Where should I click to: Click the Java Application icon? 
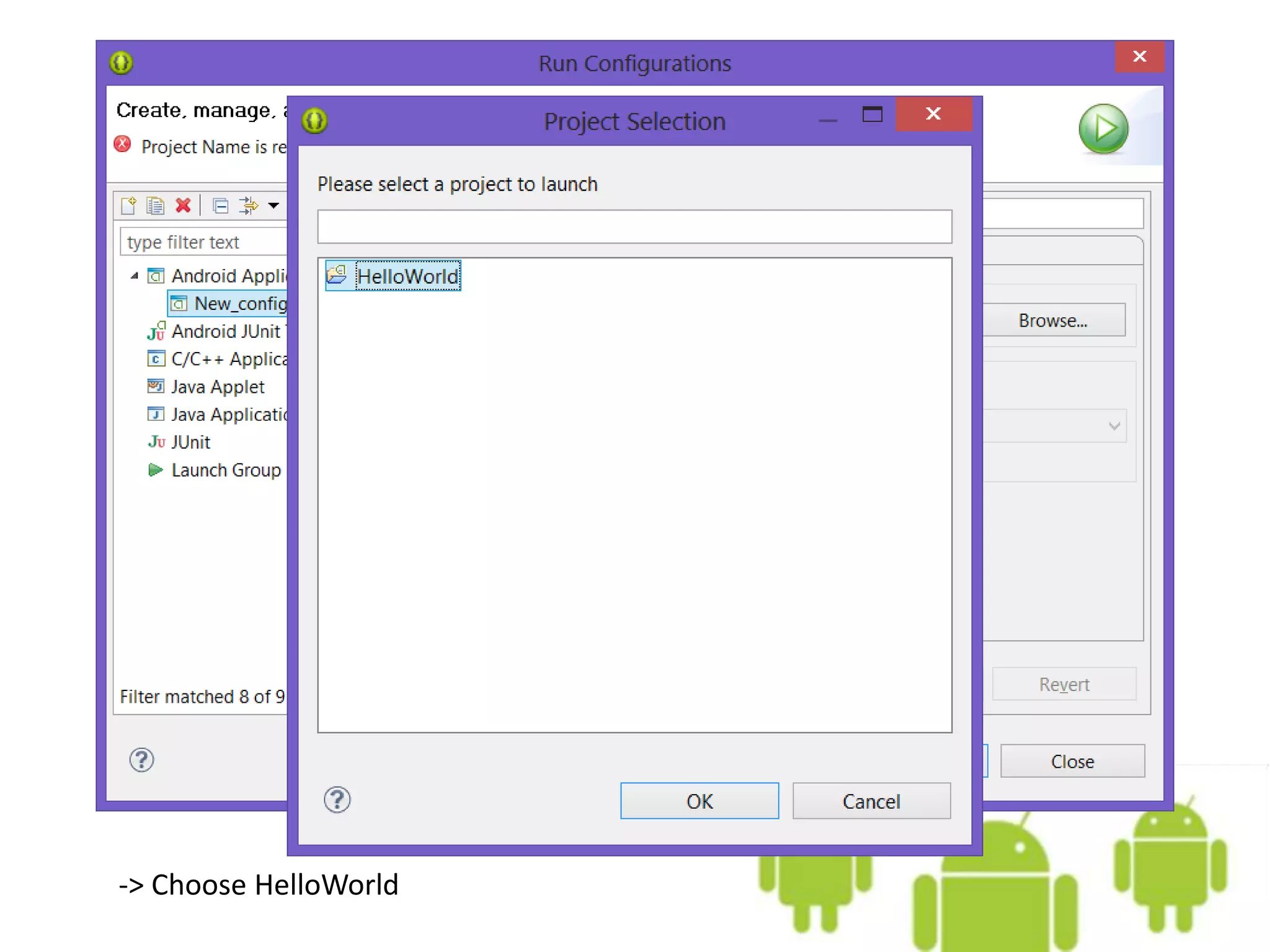pos(156,413)
